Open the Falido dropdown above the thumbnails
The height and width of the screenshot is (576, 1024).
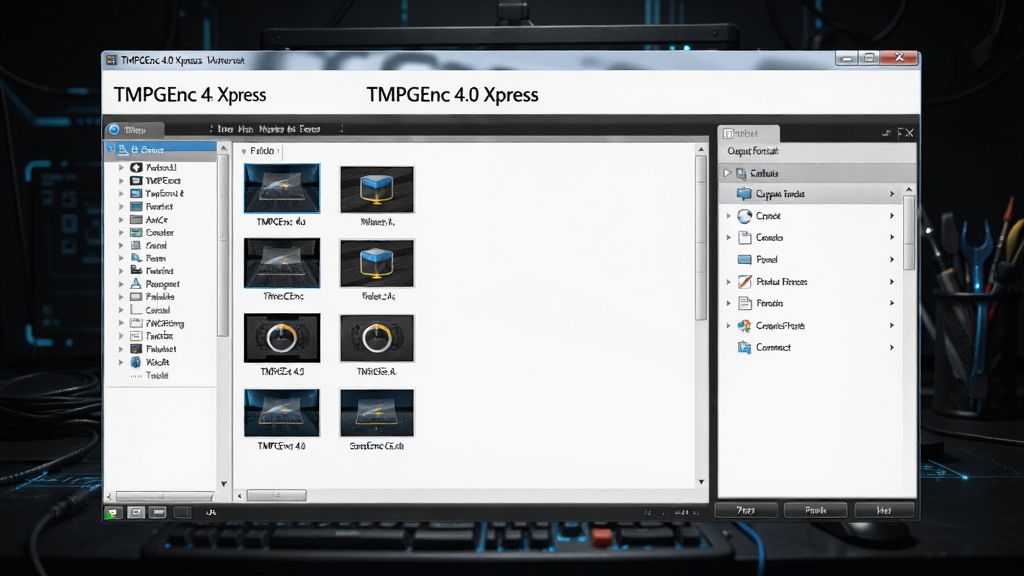[x=261, y=151]
